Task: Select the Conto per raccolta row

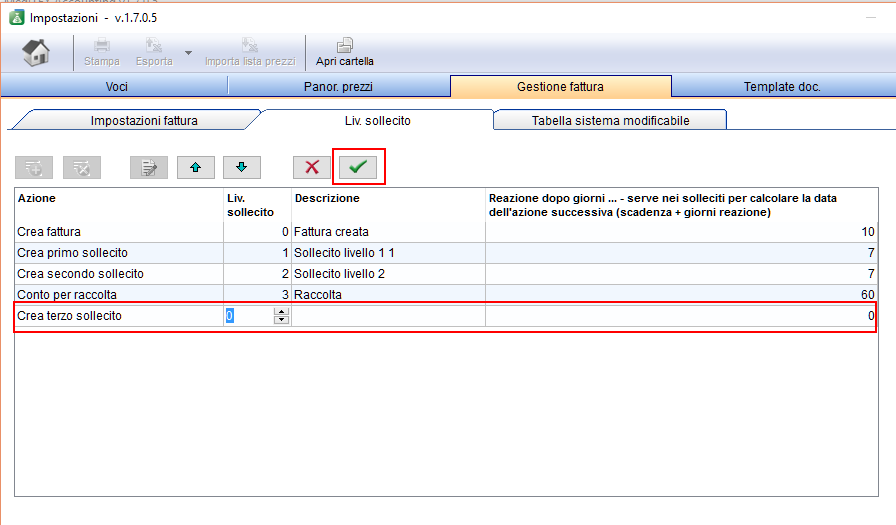Action: click(446, 294)
